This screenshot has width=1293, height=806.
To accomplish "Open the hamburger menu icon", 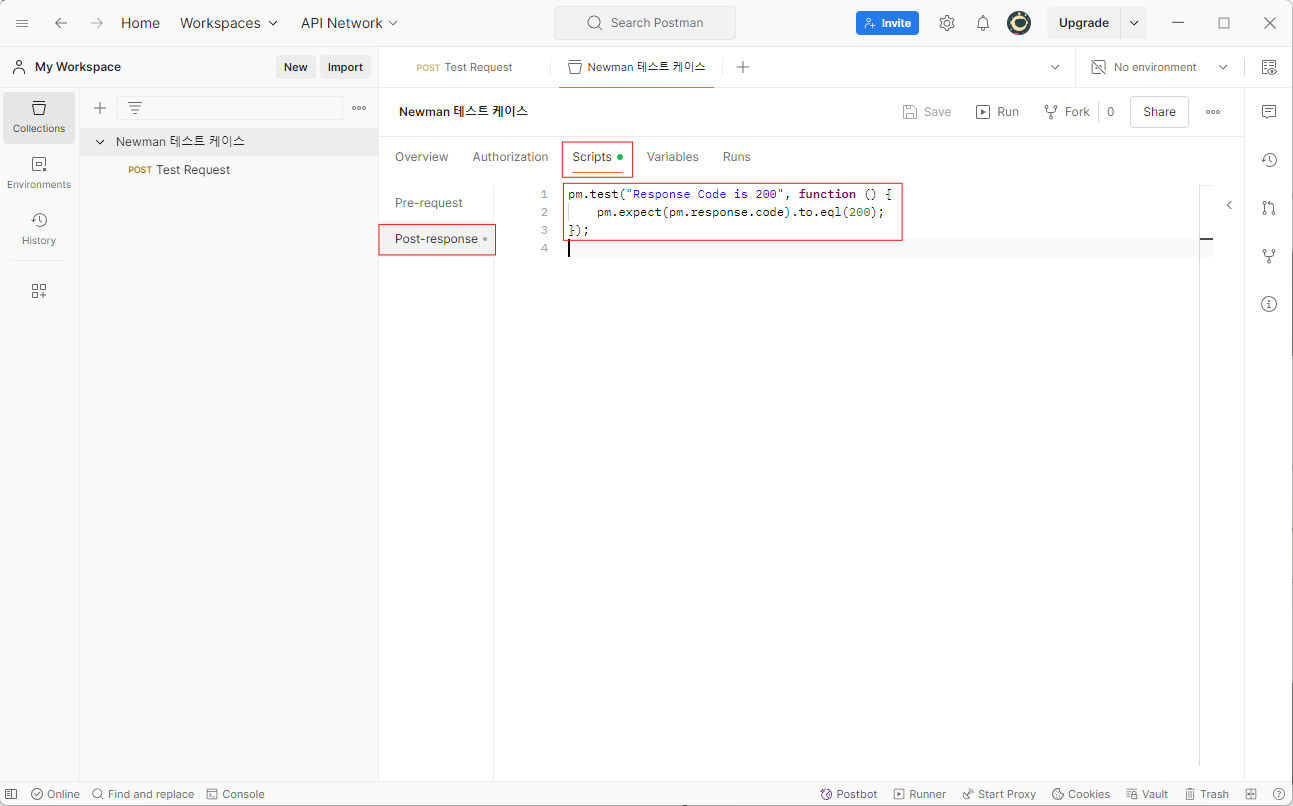I will coord(22,23).
